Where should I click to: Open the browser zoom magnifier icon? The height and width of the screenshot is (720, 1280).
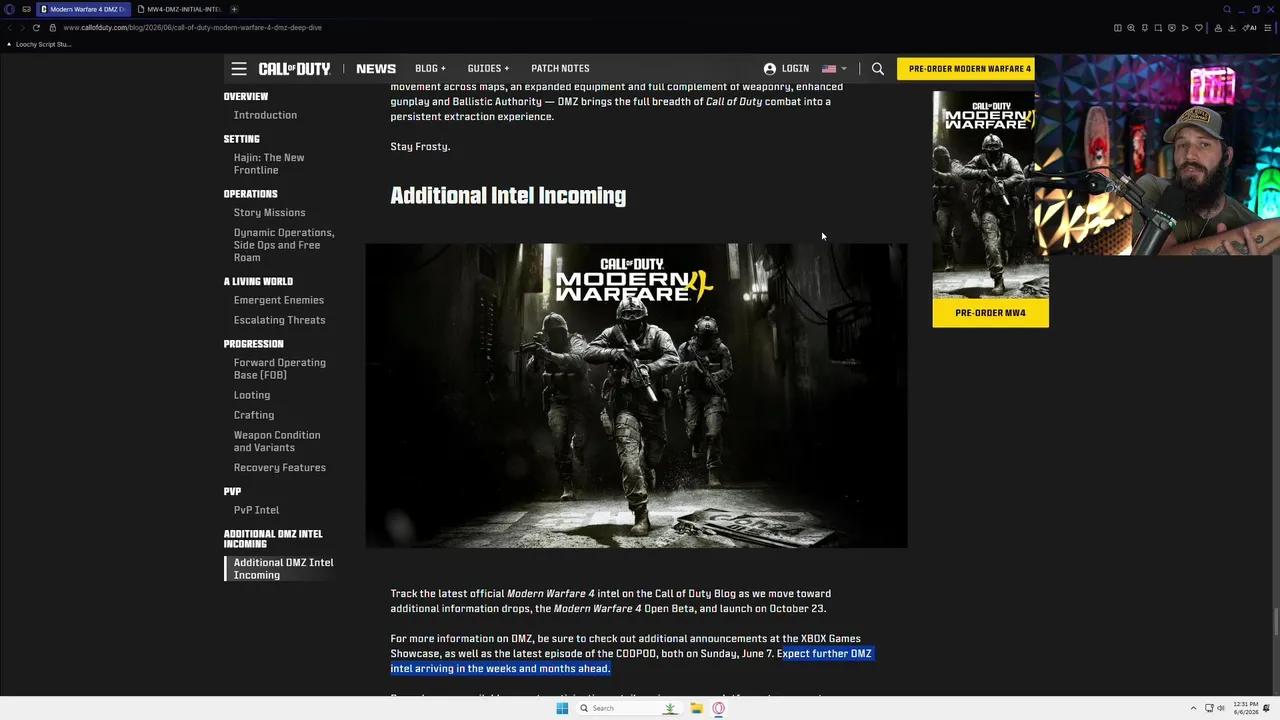(x=1131, y=28)
